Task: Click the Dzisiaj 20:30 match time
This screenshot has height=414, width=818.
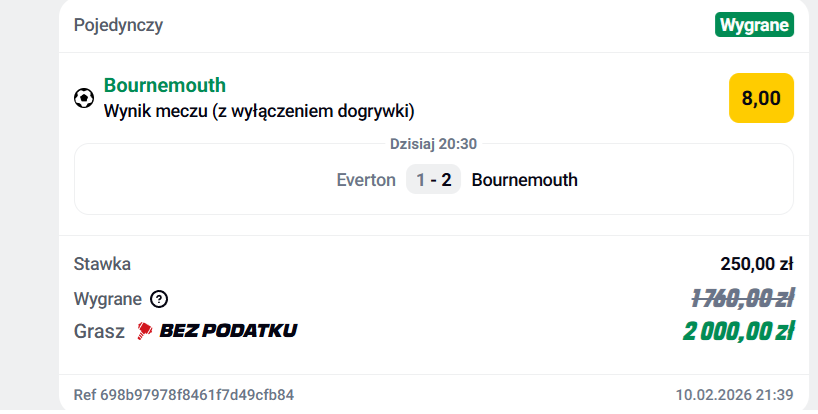Action: (x=433, y=143)
